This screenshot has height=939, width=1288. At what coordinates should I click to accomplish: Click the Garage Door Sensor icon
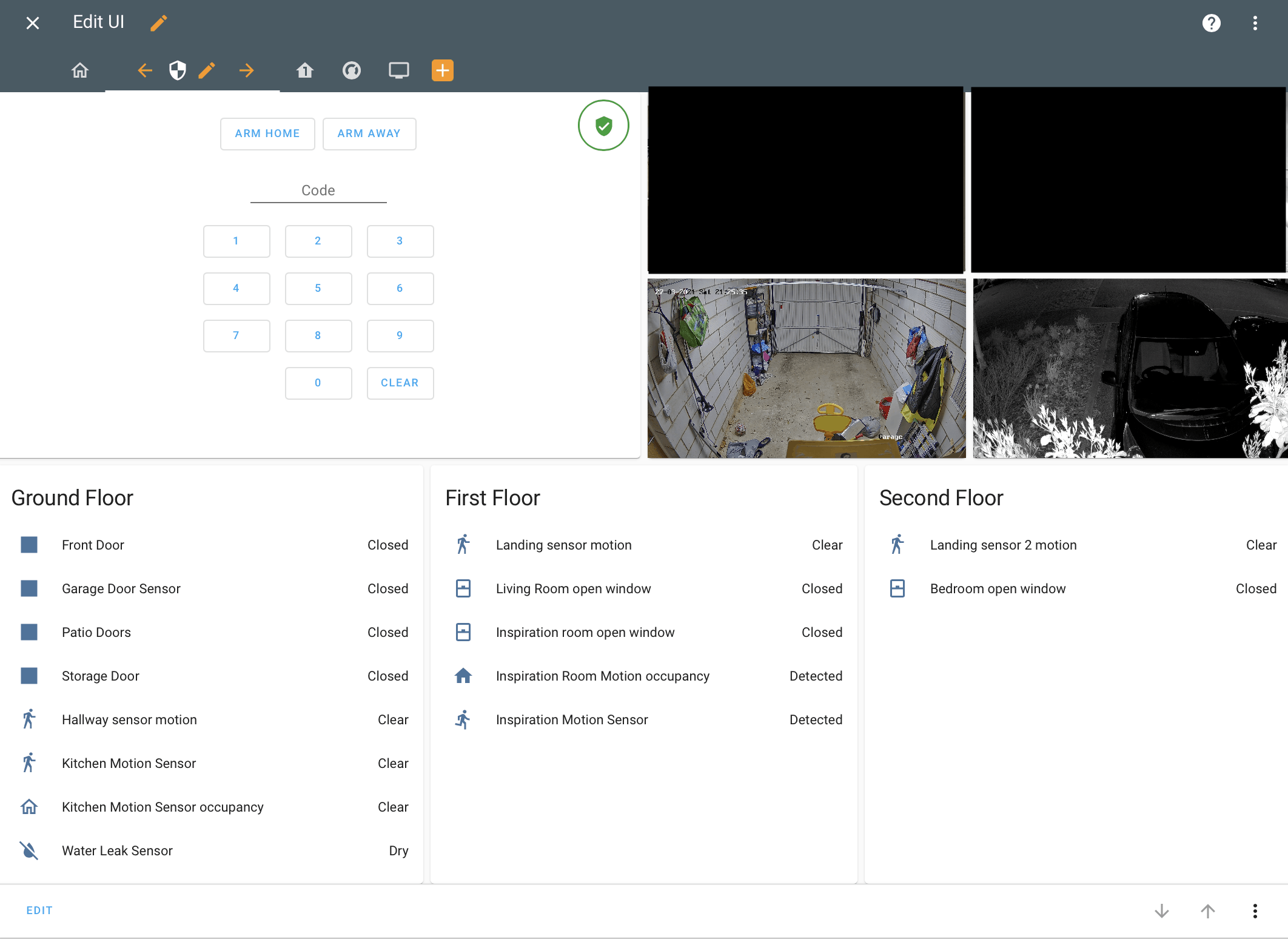pyautogui.click(x=29, y=588)
